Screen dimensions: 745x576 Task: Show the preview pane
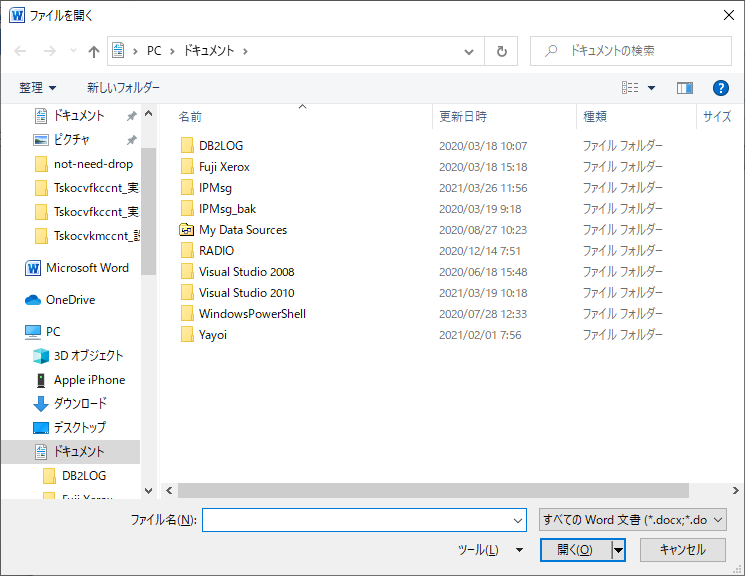(685, 87)
